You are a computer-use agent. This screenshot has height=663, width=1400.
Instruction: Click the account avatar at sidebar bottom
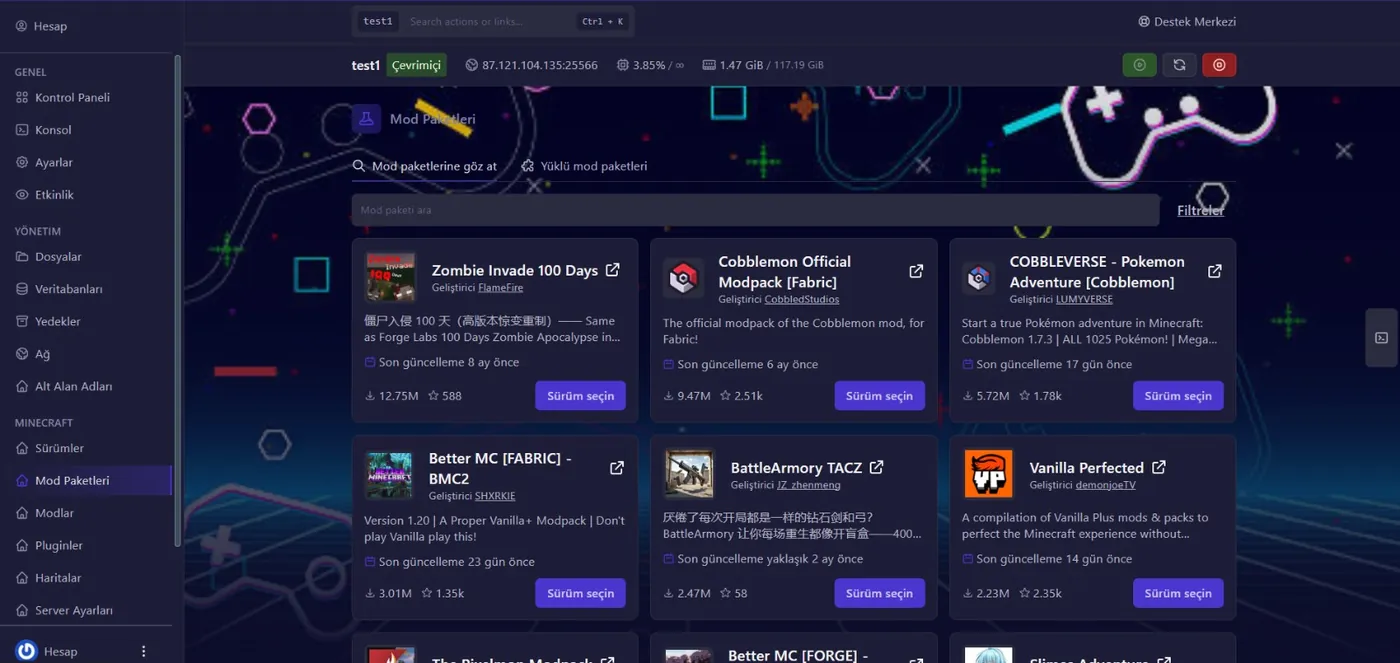click(x=27, y=651)
